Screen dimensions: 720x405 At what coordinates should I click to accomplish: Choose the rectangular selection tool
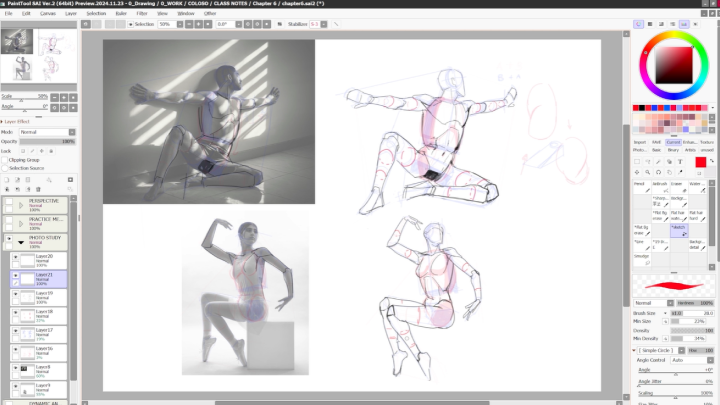click(x=637, y=162)
